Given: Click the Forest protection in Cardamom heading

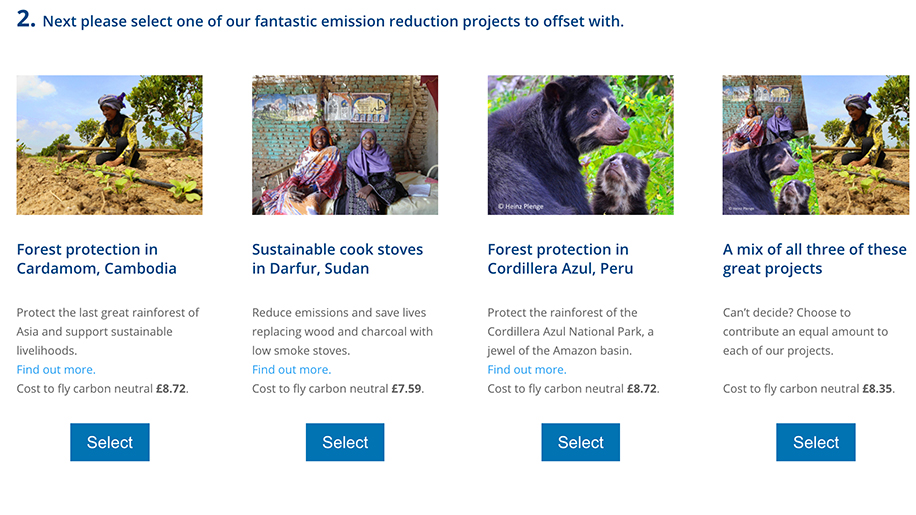Looking at the screenshot, I should 97,259.
